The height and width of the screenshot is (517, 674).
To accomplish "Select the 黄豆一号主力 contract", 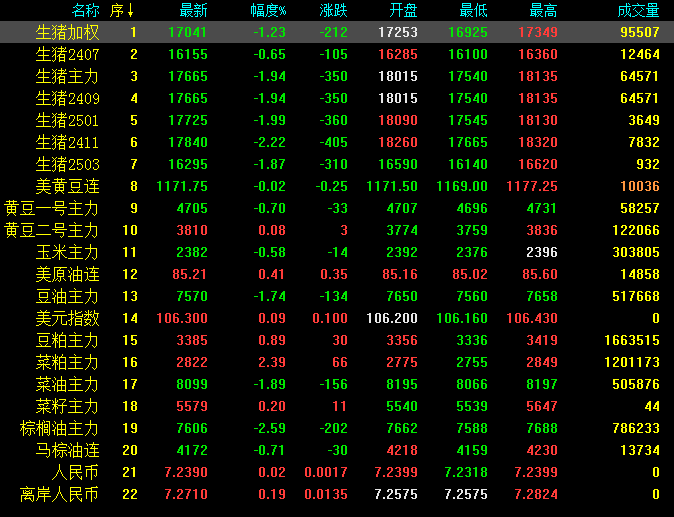I will click(x=52, y=208).
